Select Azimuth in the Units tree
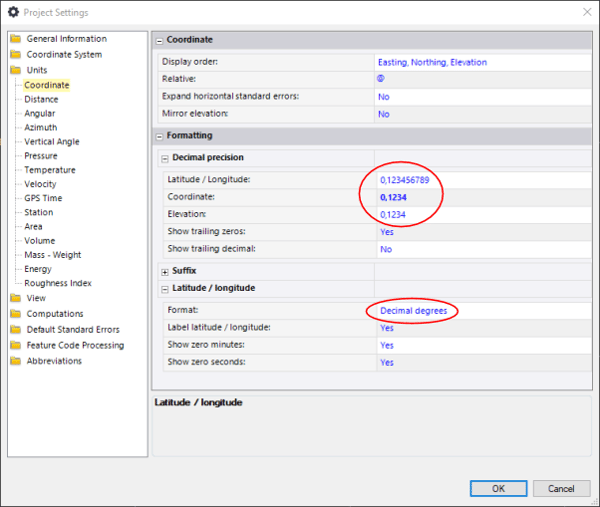This screenshot has width=600, height=507. tap(41, 128)
